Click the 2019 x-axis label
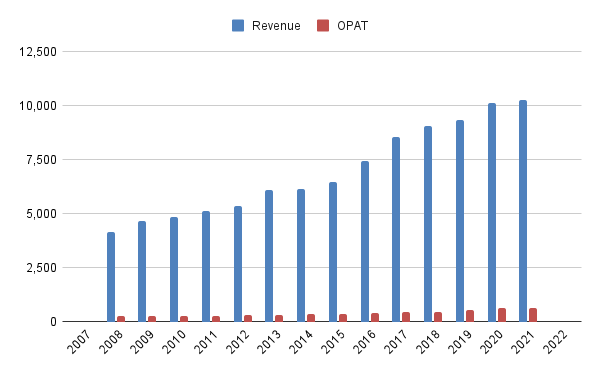 [460, 342]
